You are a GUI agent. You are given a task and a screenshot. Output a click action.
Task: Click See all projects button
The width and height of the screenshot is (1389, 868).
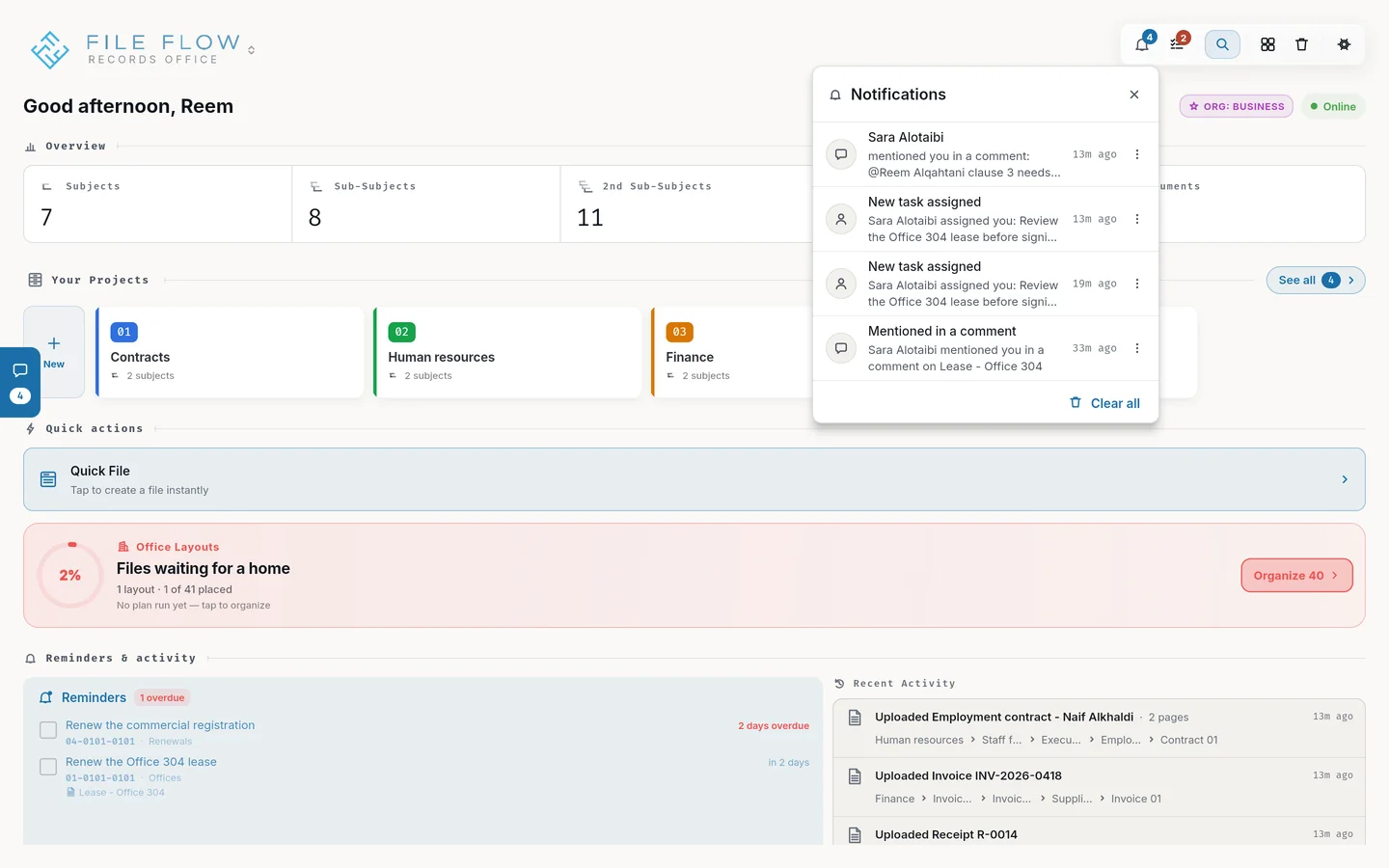click(1316, 281)
